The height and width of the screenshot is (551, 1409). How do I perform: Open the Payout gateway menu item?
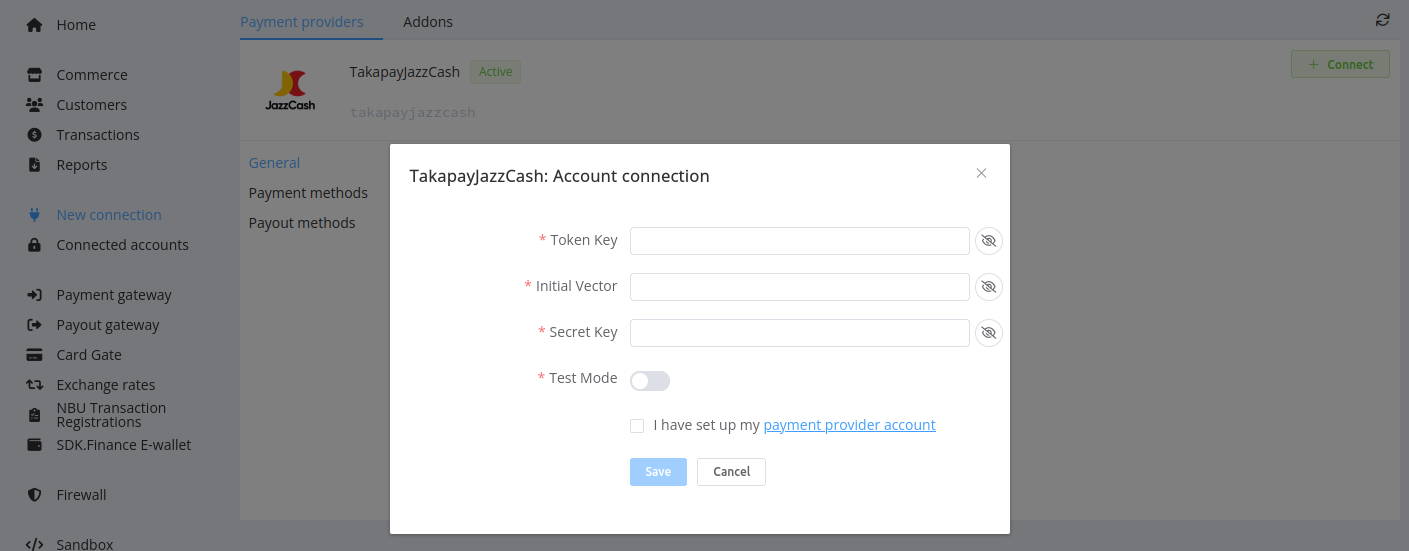click(108, 325)
